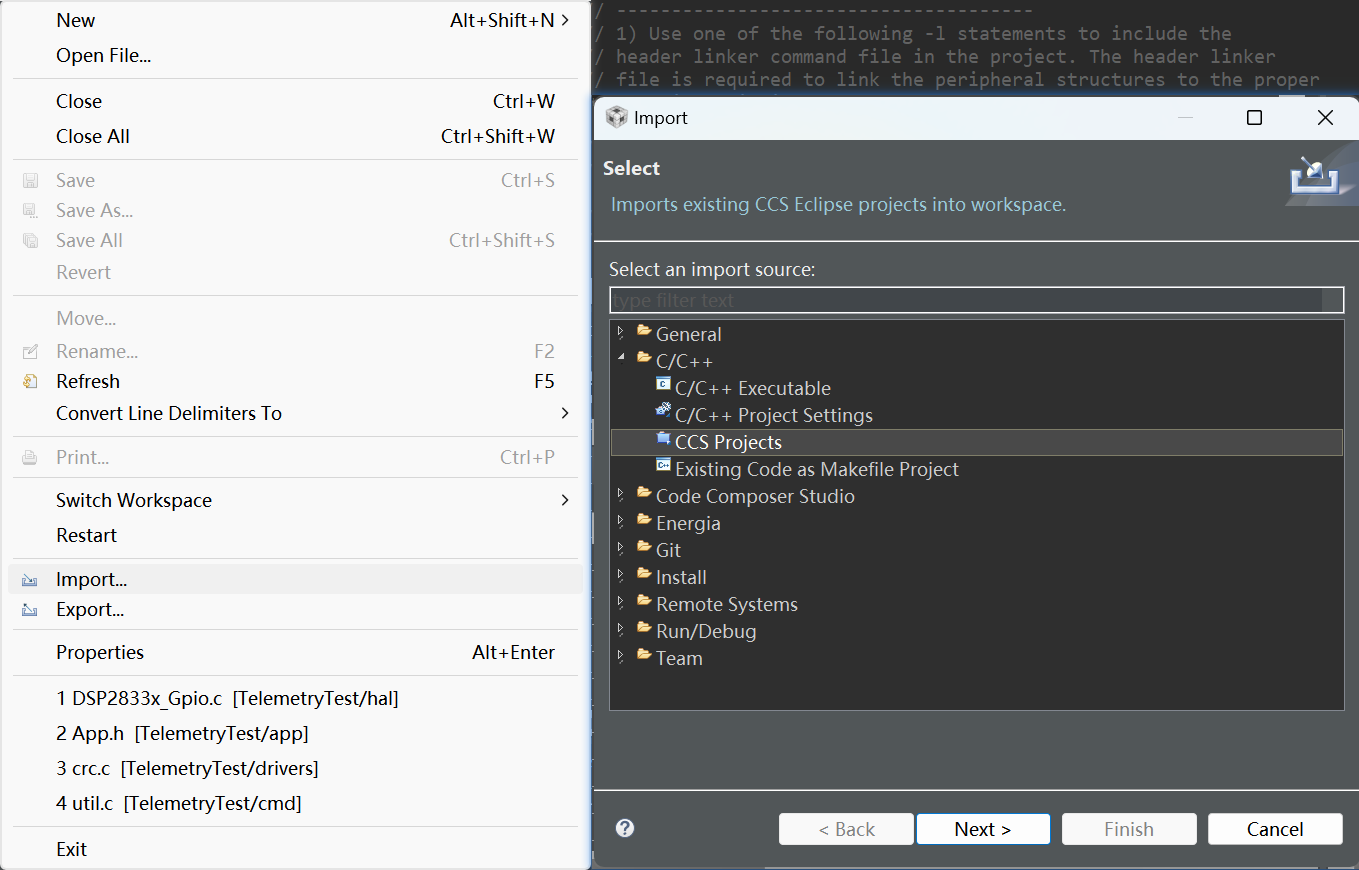Viewport: 1359px width, 870px height.
Task: Click the Import dialog title bar icon
Action: pyautogui.click(x=617, y=117)
